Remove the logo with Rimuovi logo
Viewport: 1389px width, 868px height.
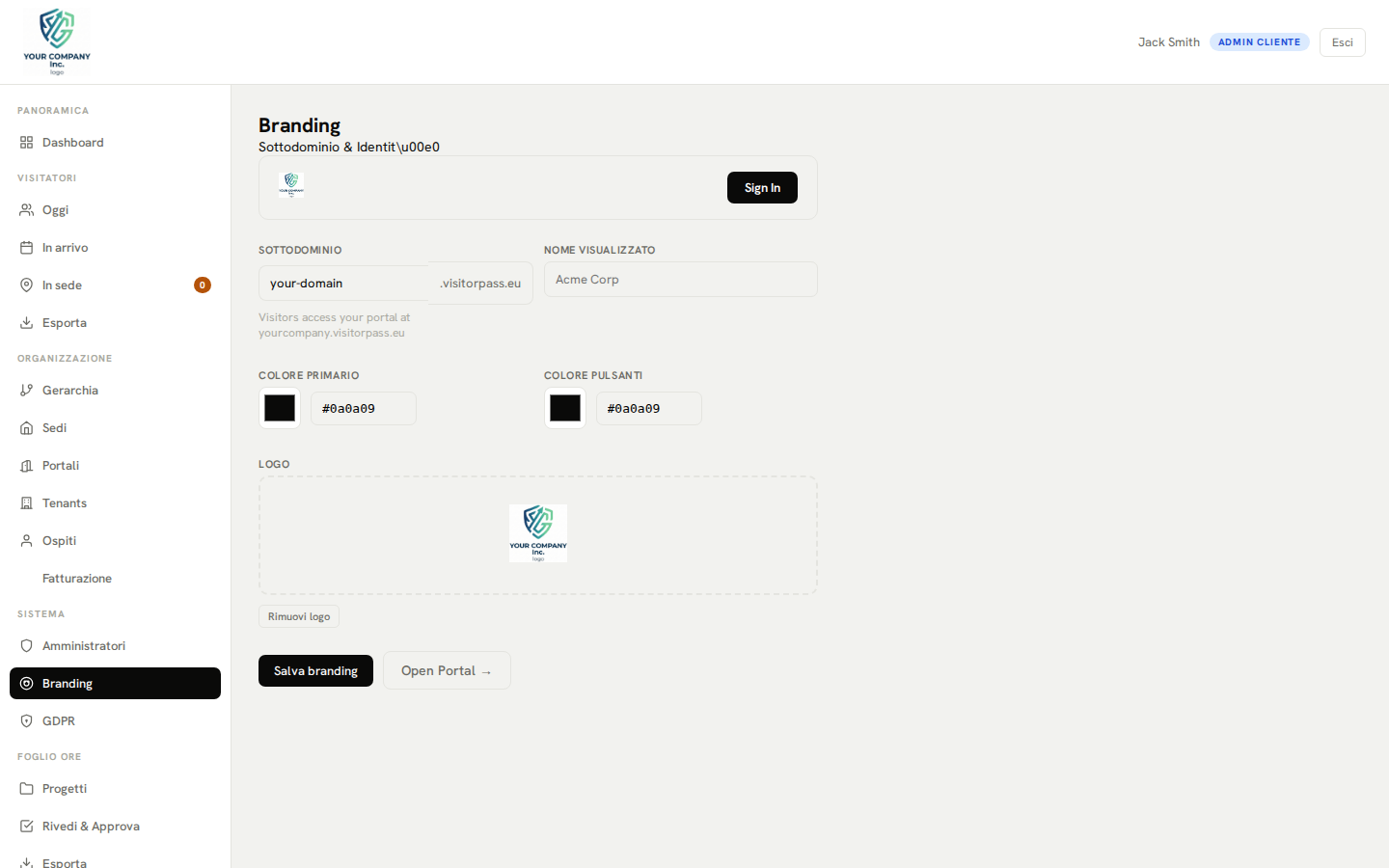point(299,616)
